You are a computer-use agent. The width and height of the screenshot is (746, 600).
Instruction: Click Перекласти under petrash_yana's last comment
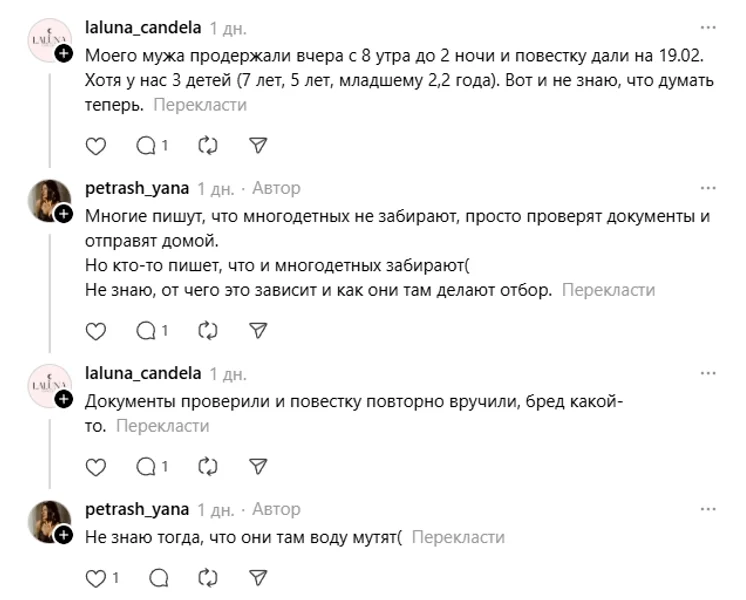click(x=458, y=537)
